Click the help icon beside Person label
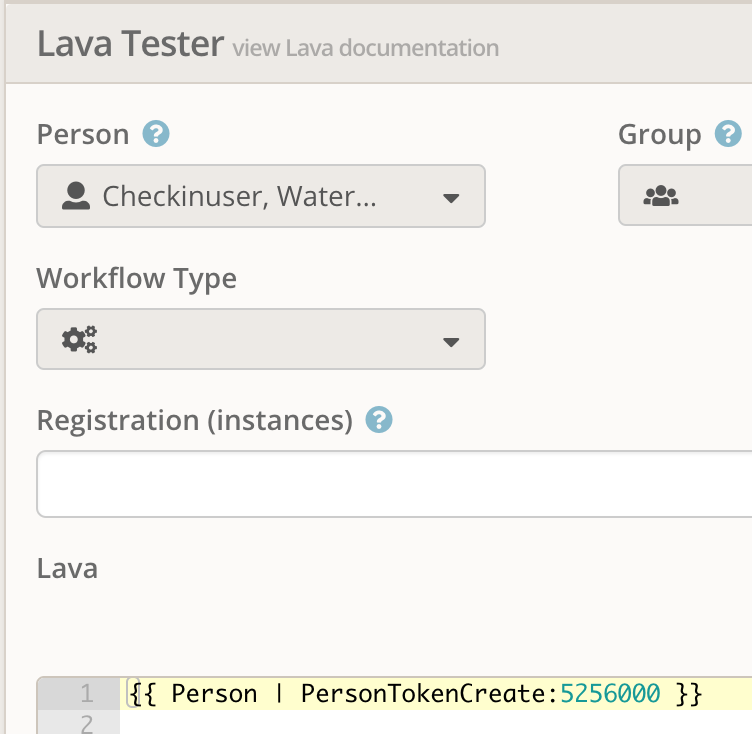 pyautogui.click(x=156, y=134)
